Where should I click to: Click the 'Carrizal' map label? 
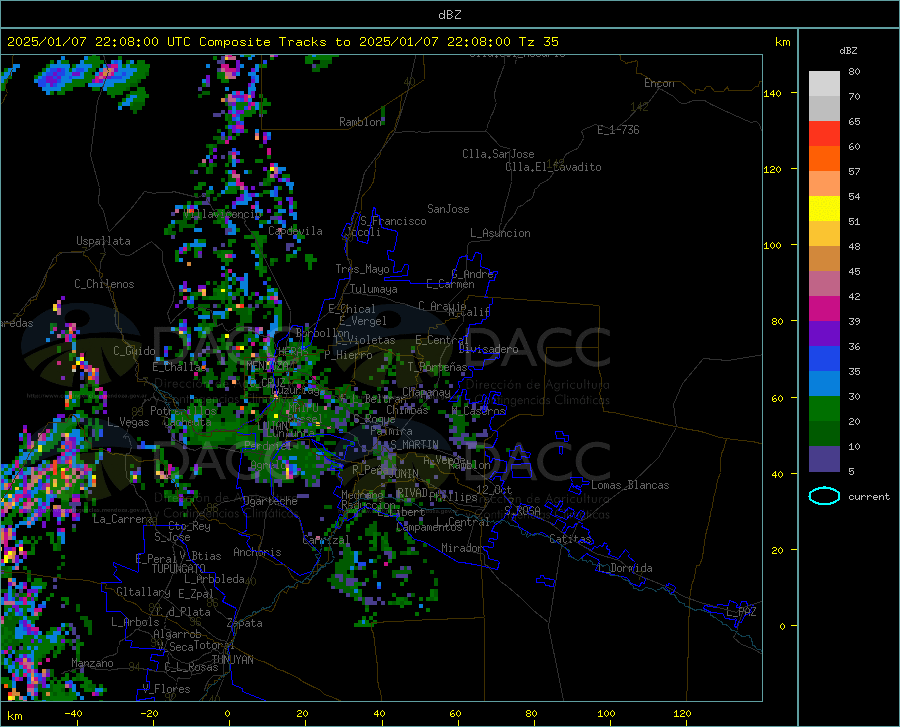click(x=326, y=540)
